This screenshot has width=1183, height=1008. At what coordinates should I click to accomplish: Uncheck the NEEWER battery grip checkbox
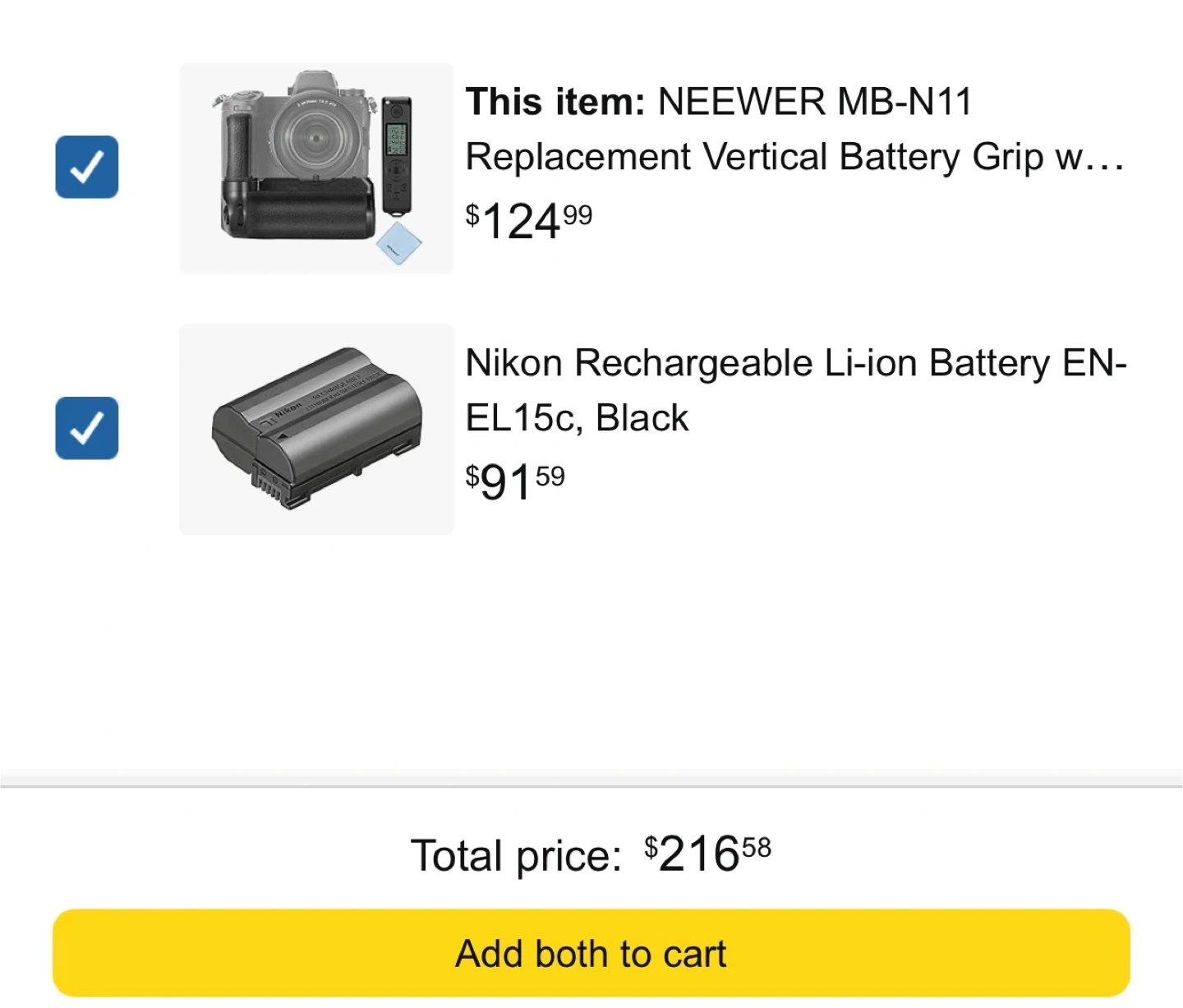pyautogui.click(x=87, y=167)
